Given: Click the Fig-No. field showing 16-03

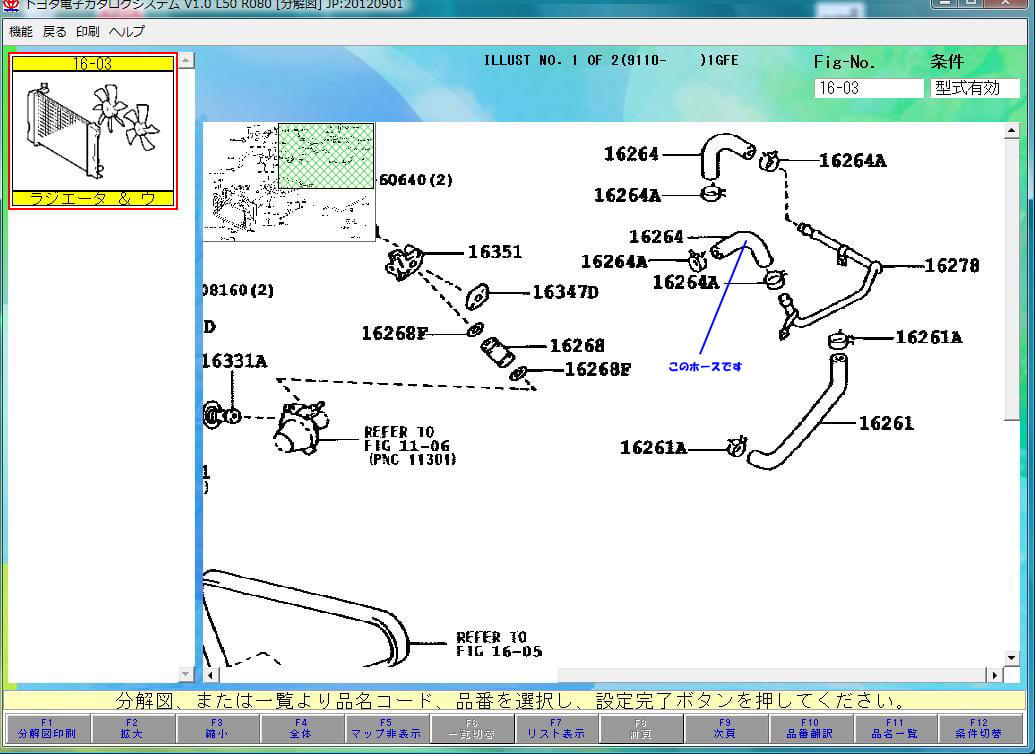Looking at the screenshot, I should pos(868,88).
